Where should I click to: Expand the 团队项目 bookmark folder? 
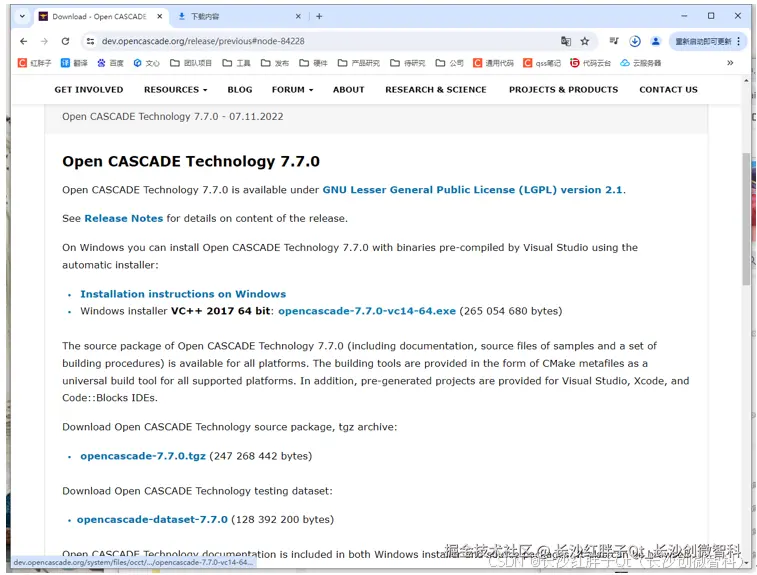191,63
